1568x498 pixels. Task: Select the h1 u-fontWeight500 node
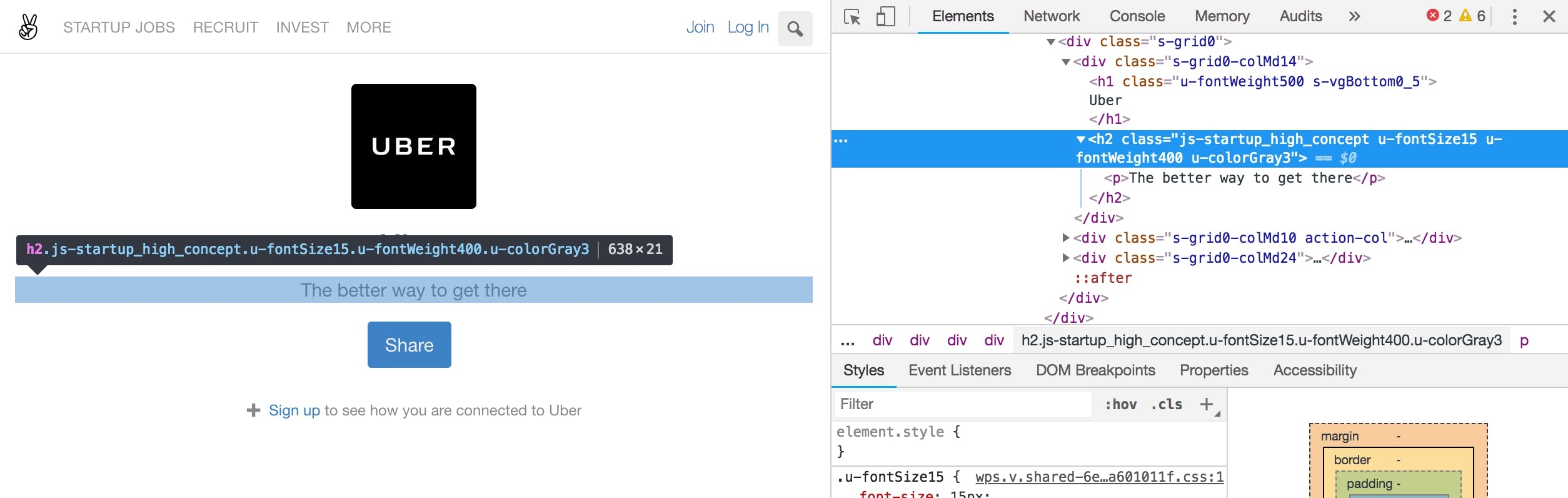click(1262, 81)
